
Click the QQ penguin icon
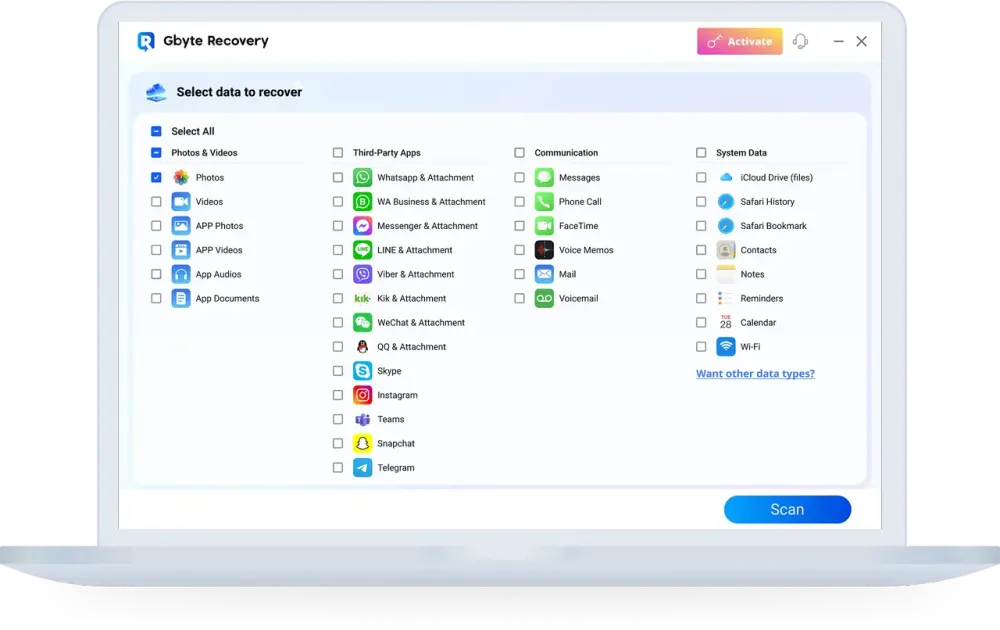click(362, 347)
